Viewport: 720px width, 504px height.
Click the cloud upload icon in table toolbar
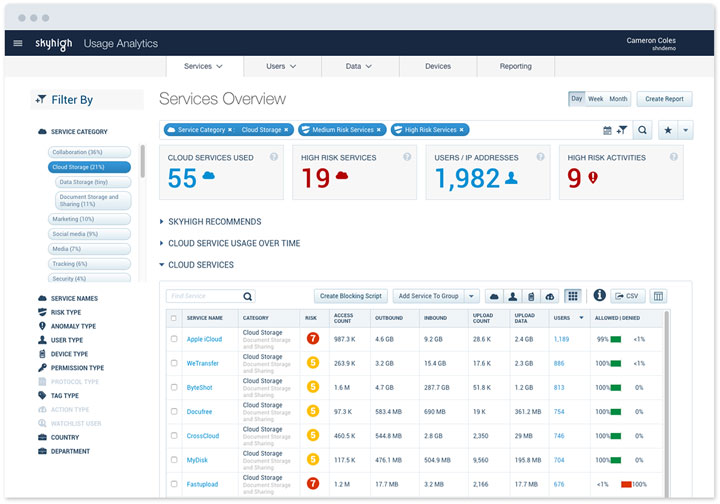(550, 297)
